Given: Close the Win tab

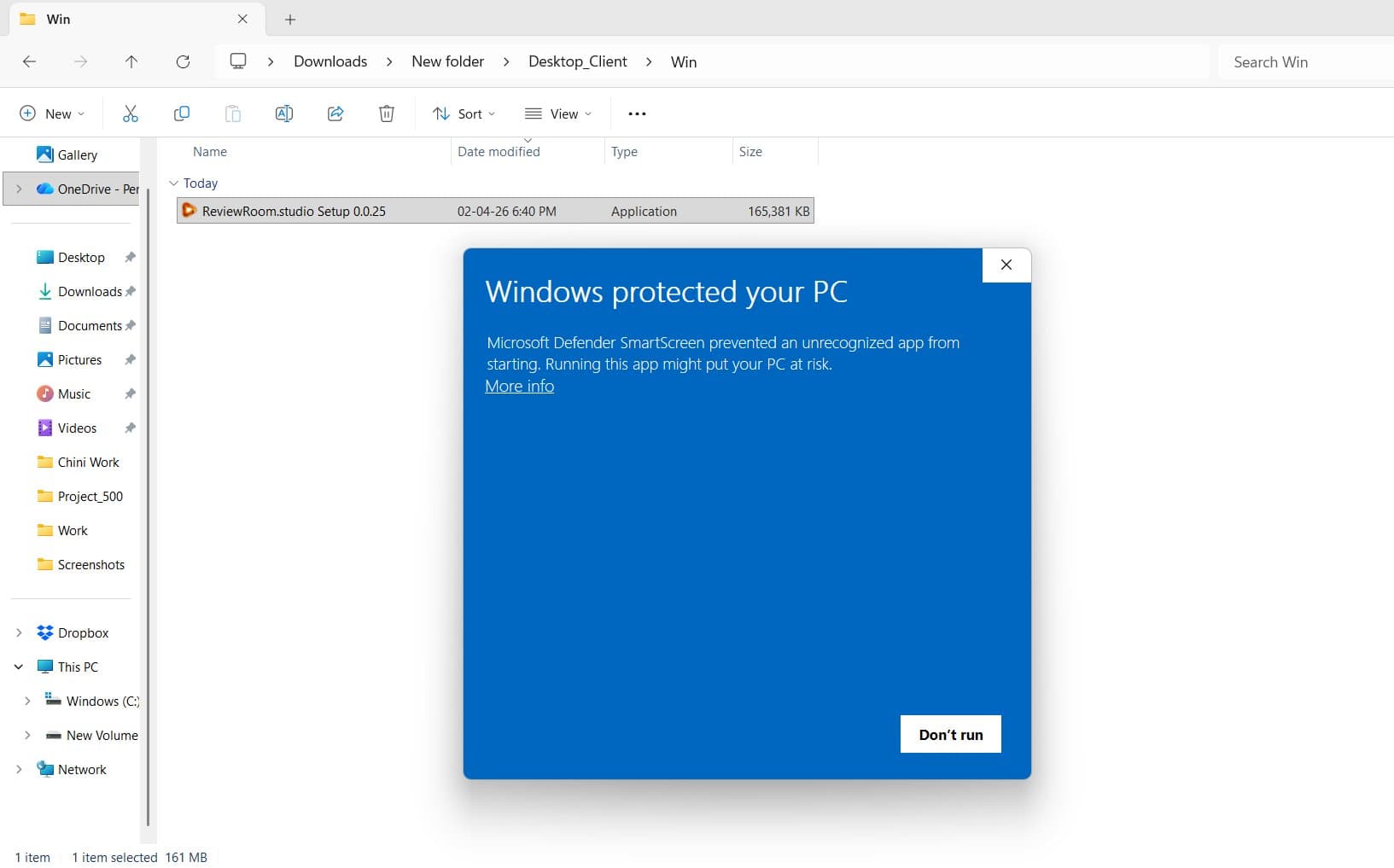Looking at the screenshot, I should click(242, 19).
